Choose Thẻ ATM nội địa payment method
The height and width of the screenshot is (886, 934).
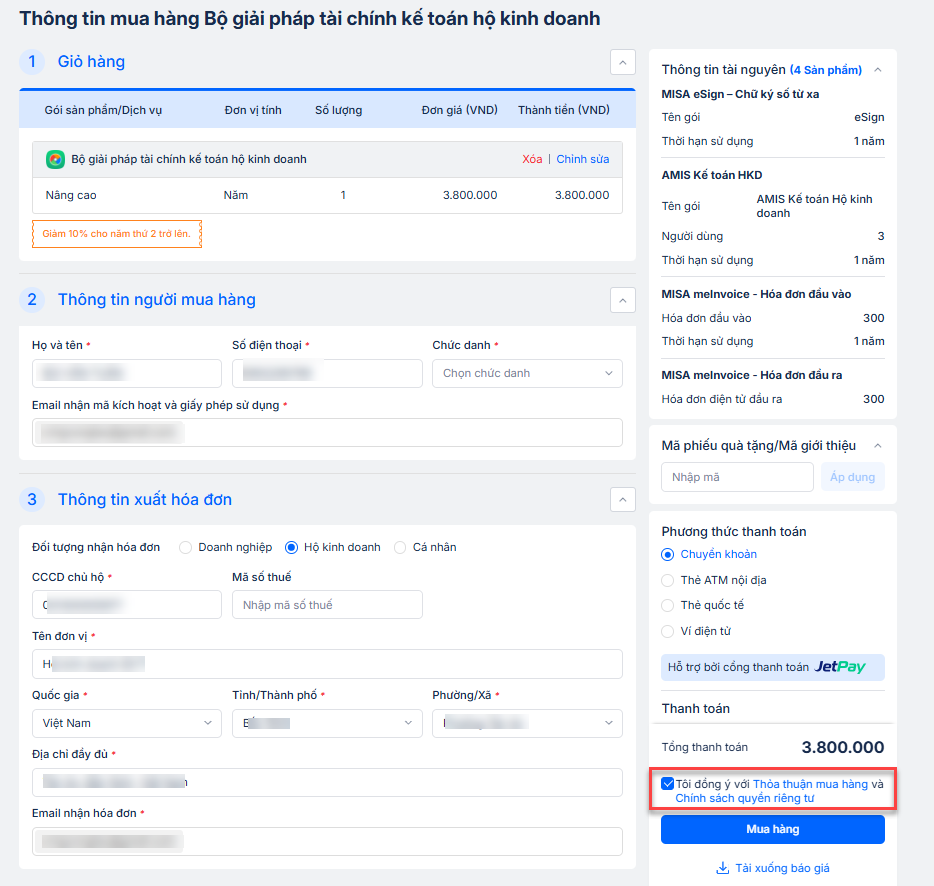668,580
